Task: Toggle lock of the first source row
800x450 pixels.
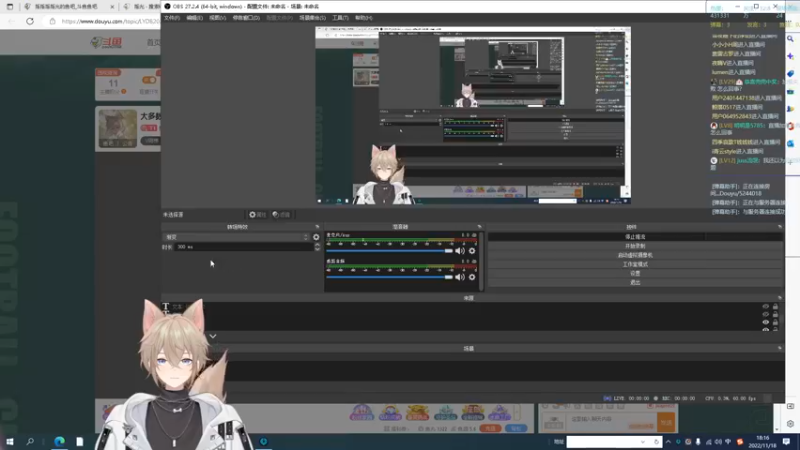Action: pos(776,307)
